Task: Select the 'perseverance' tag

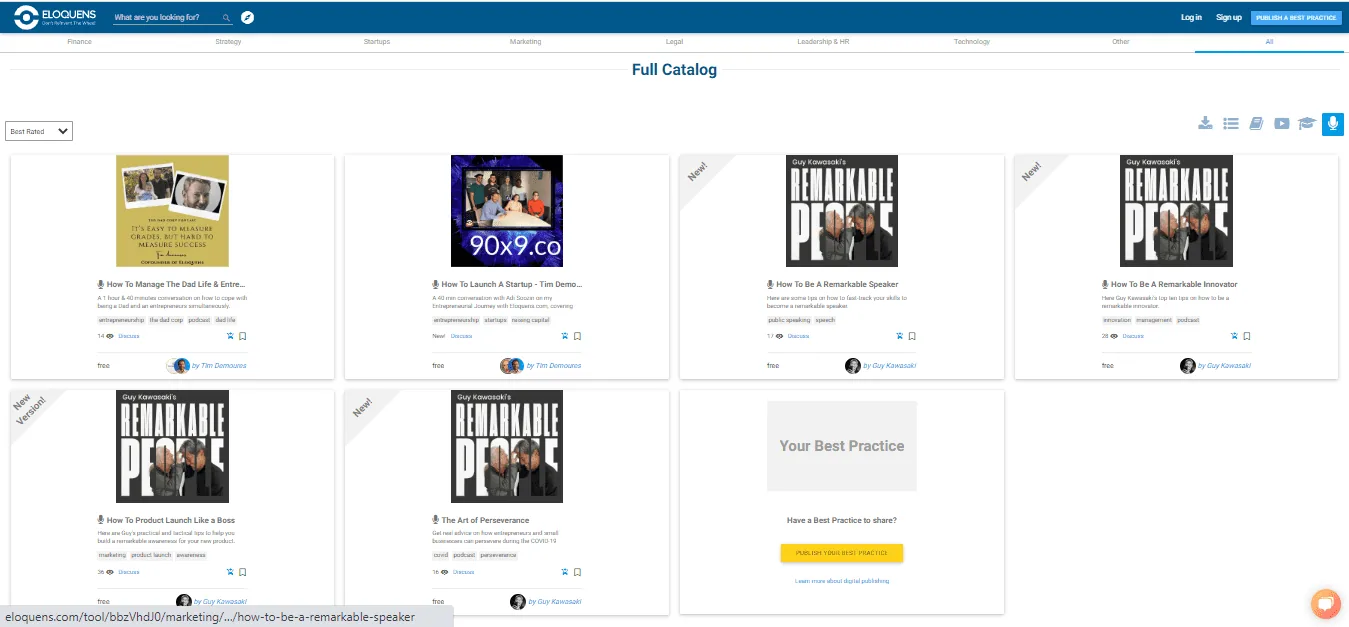Action: 498,556
